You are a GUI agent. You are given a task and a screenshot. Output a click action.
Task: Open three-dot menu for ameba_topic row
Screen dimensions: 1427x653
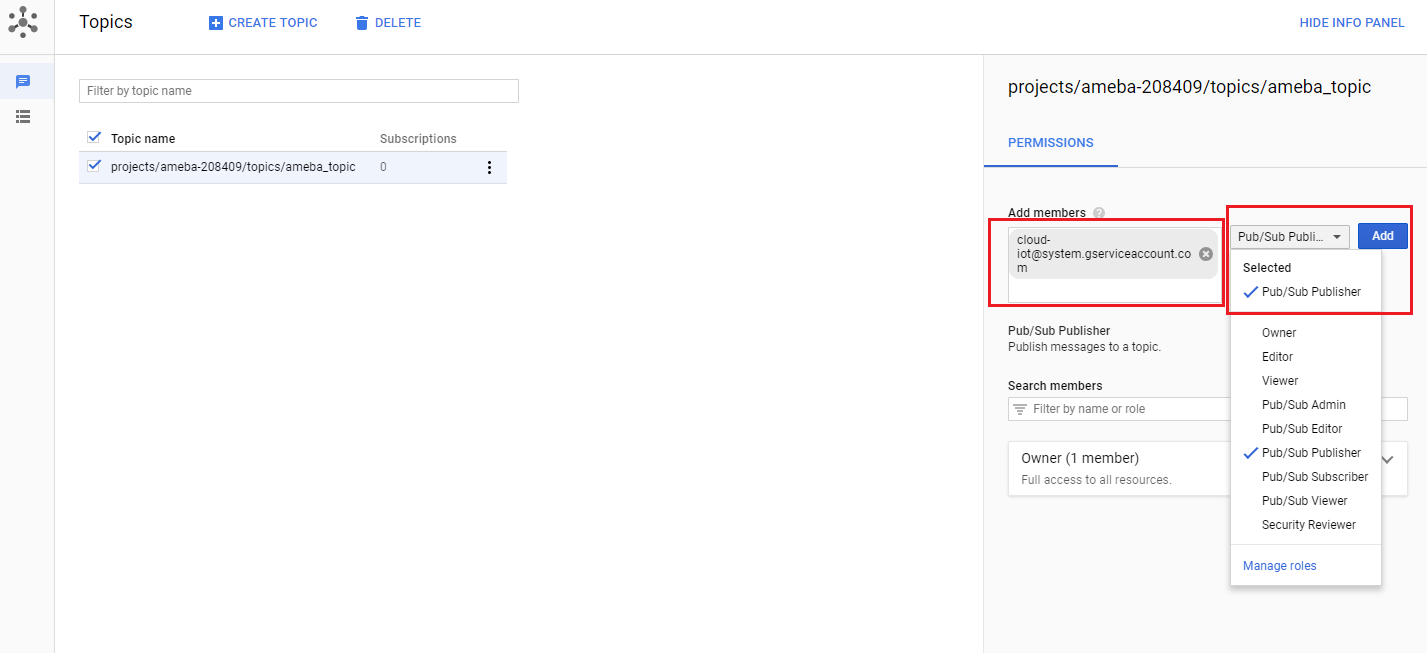[489, 167]
